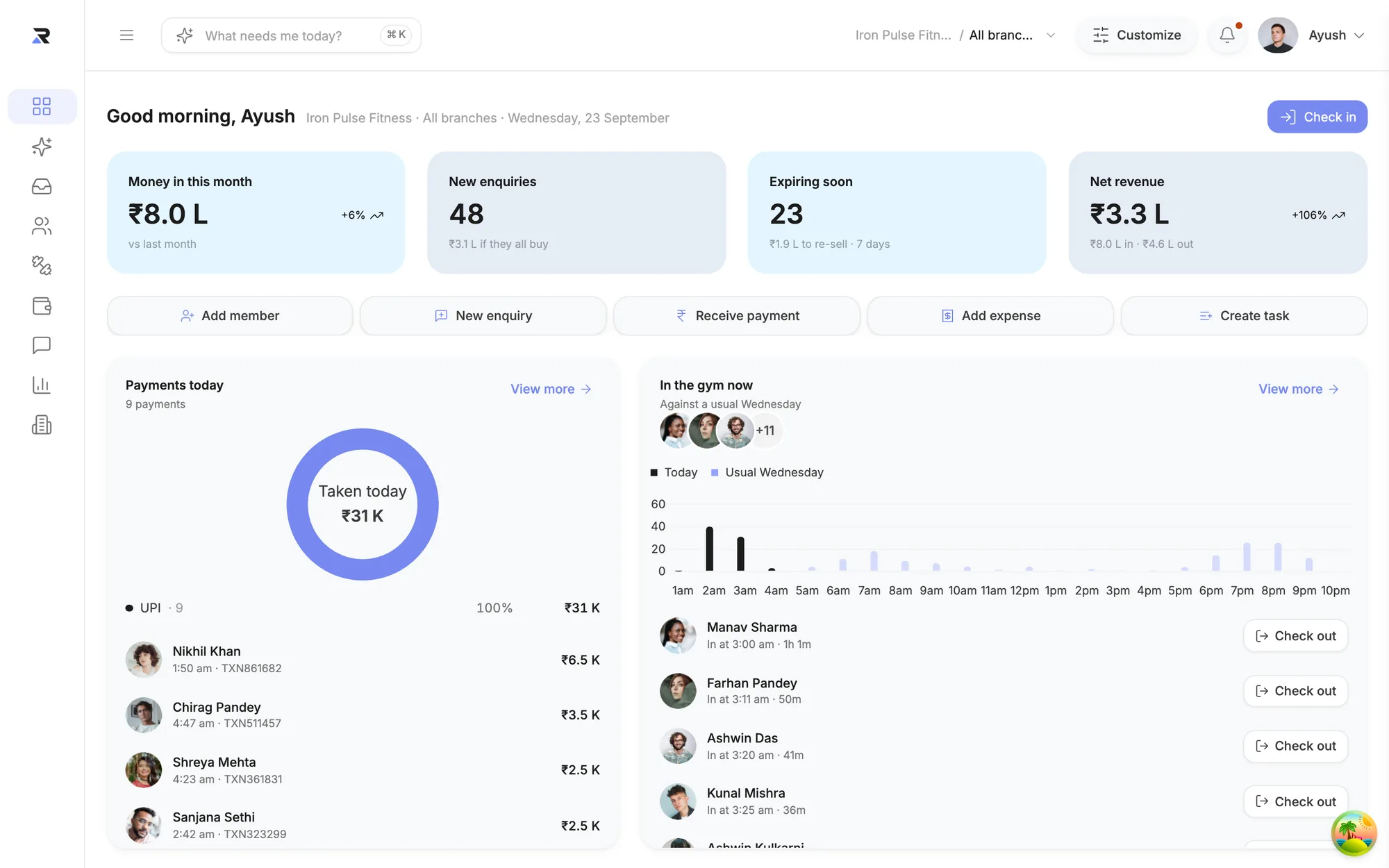Check out Ashwin Das
The height and width of the screenshot is (868, 1389).
click(x=1295, y=746)
